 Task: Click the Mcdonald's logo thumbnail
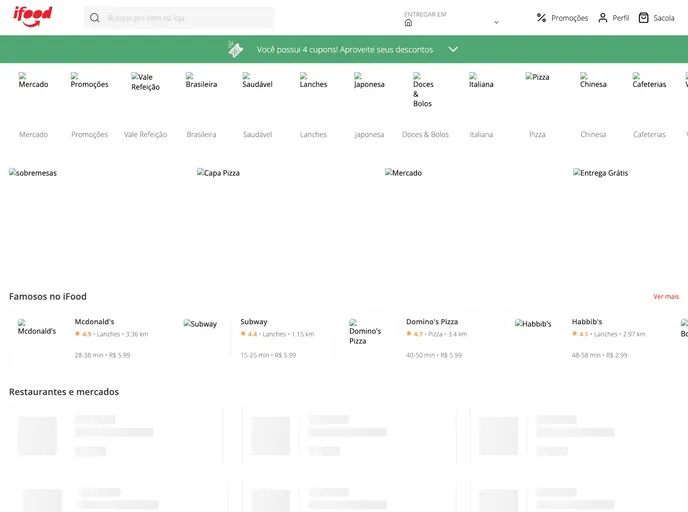(37, 328)
